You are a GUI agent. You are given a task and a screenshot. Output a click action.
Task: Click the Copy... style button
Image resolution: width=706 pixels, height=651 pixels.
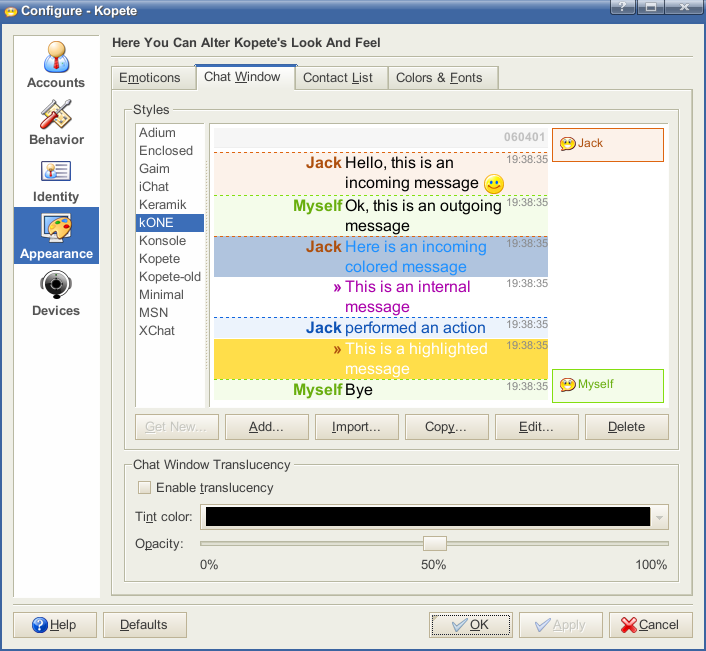tap(447, 427)
